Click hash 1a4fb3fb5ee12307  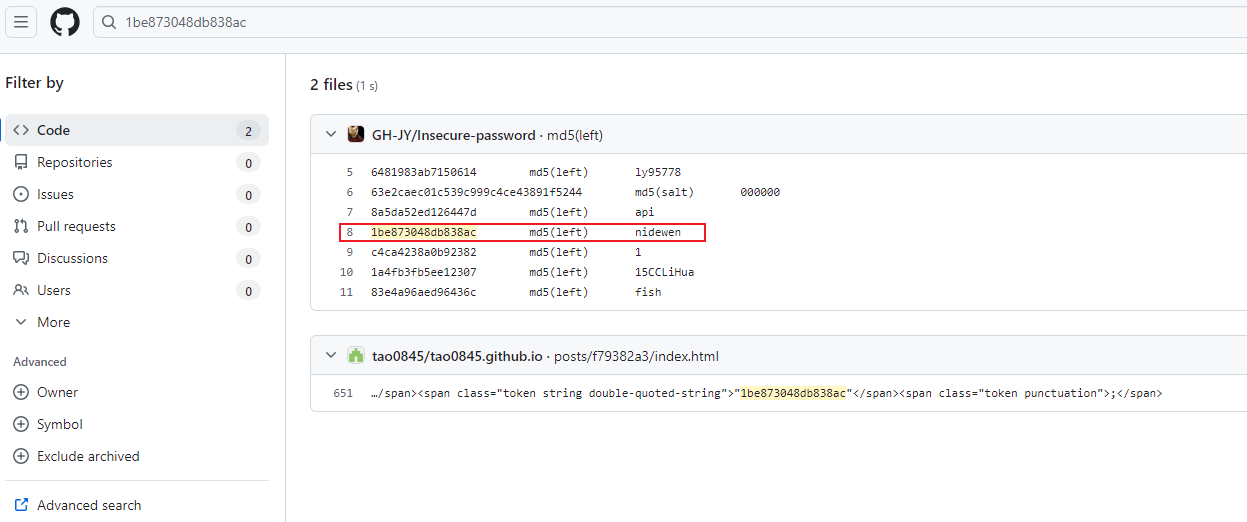coord(424,272)
